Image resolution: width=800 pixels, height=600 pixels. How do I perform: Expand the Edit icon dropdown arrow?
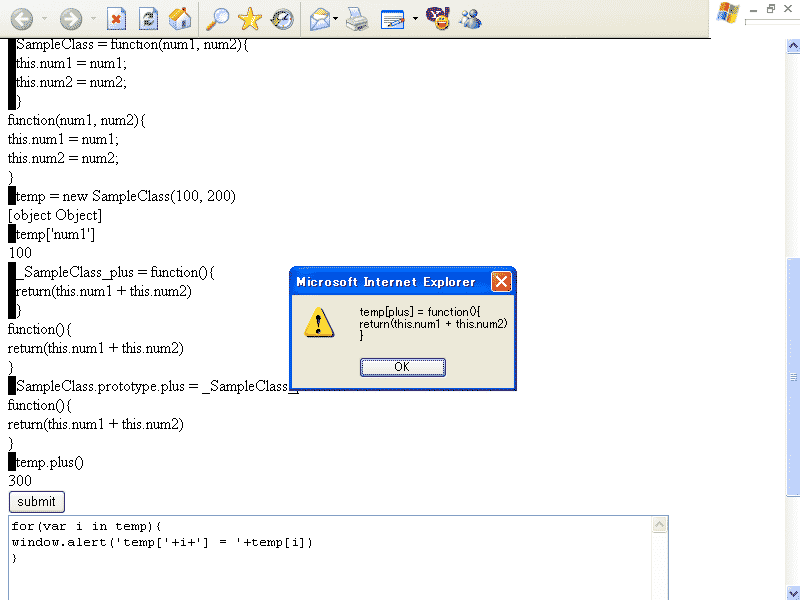(415, 19)
